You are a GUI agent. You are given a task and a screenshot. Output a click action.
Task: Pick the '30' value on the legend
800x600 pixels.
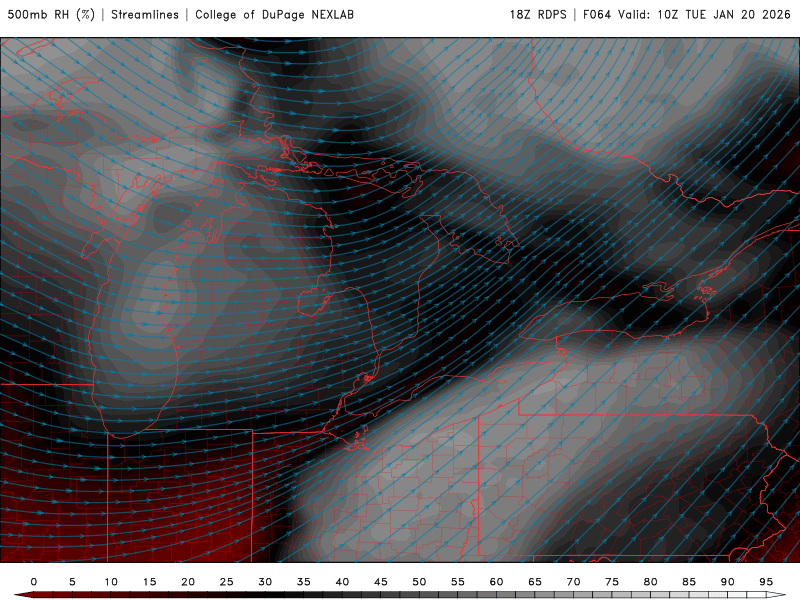pos(265,582)
